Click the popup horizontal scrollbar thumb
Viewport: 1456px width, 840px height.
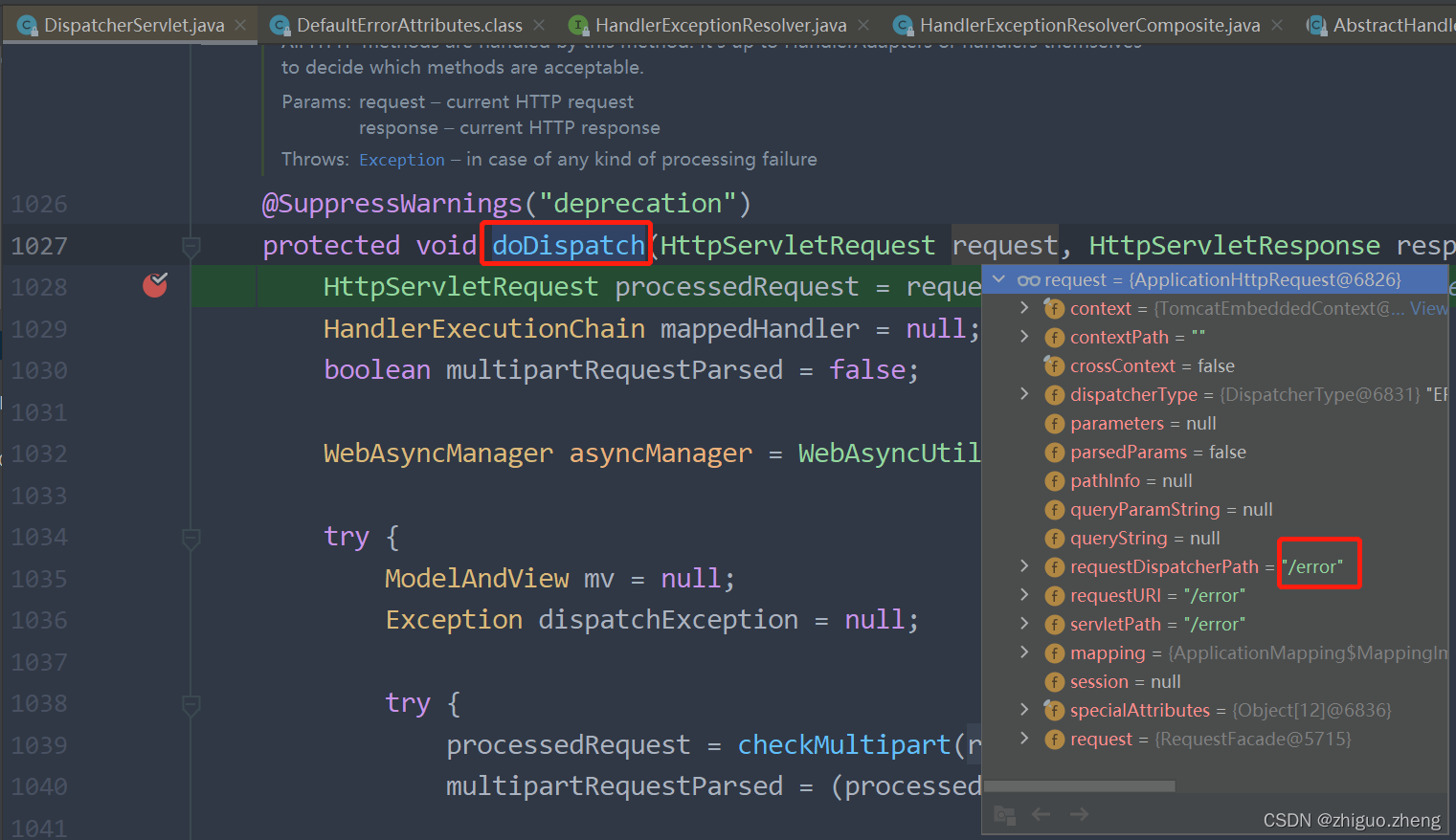tap(1079, 786)
